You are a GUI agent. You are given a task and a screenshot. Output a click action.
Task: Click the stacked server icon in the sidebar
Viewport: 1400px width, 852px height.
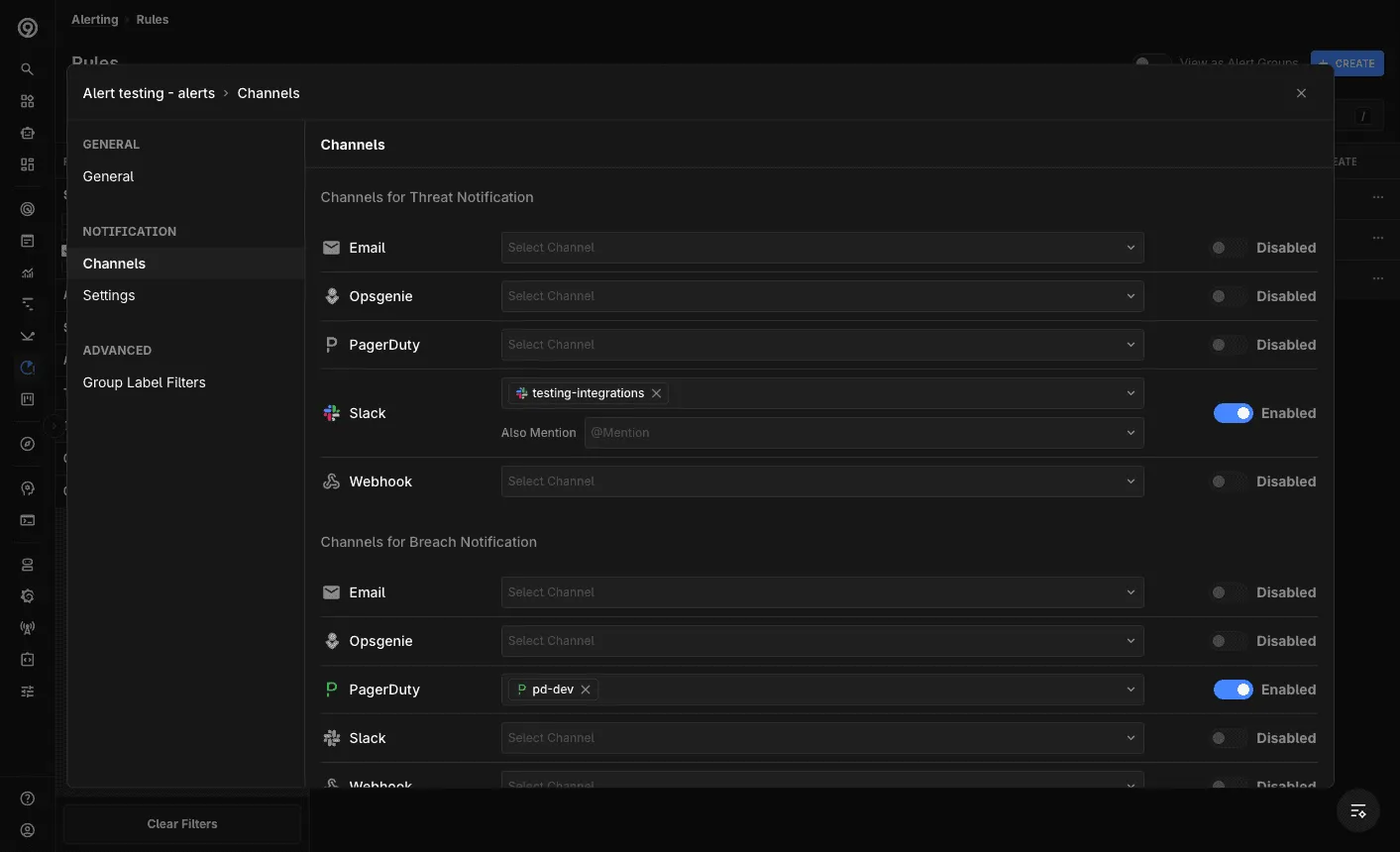[28, 565]
